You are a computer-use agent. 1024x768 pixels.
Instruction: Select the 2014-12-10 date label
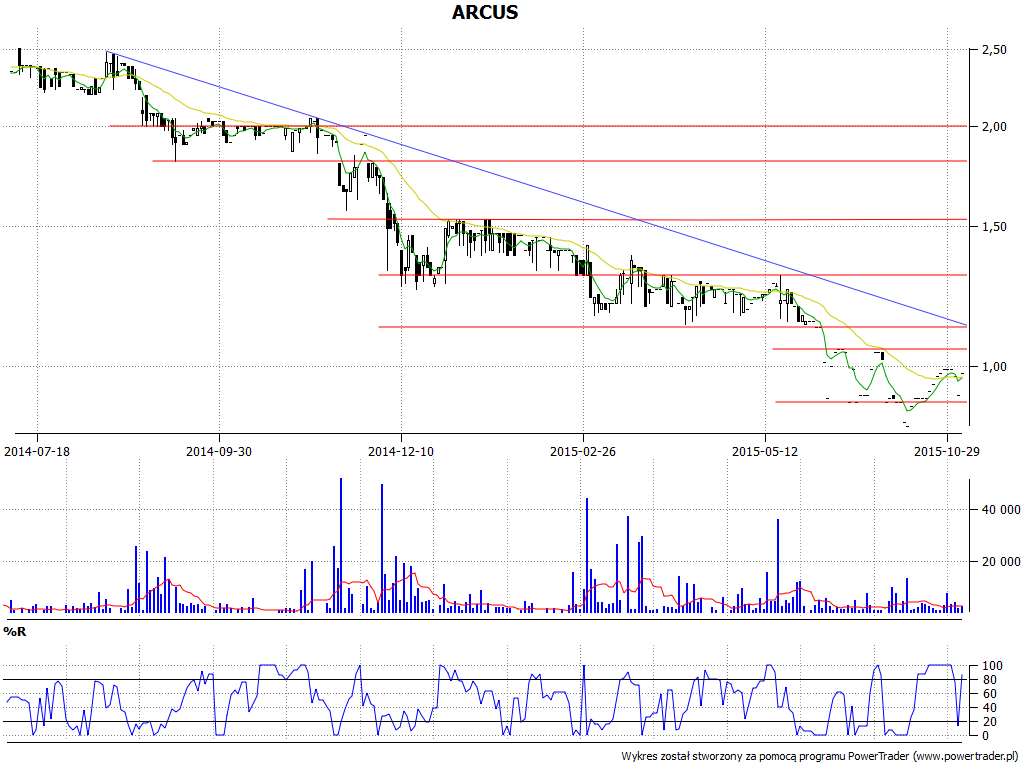click(401, 451)
